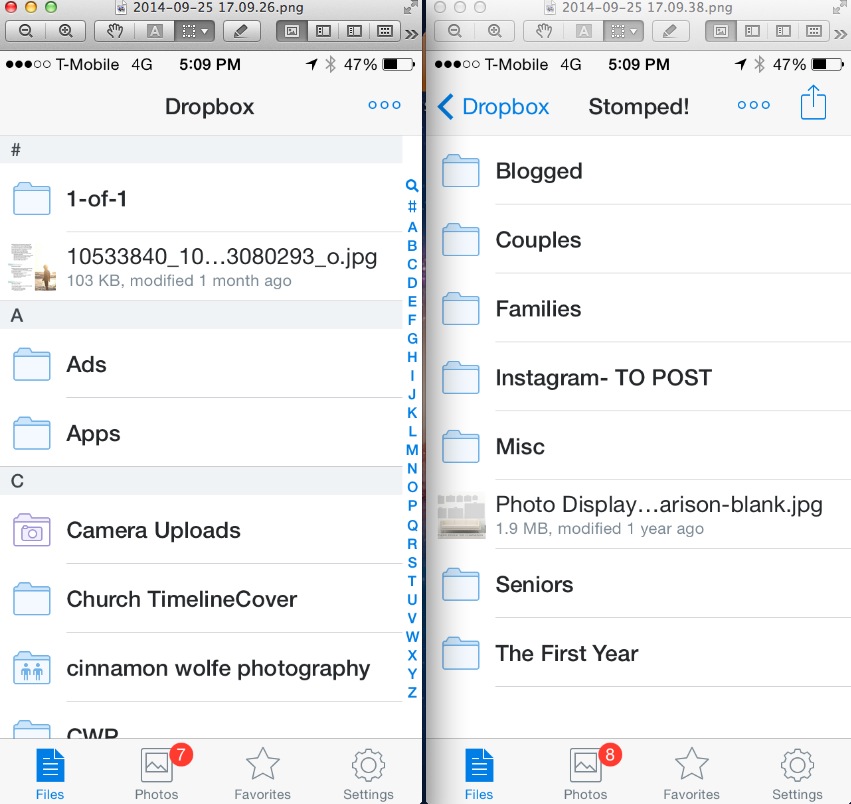Expand the toolbar overflow chevron in right window

841,34
